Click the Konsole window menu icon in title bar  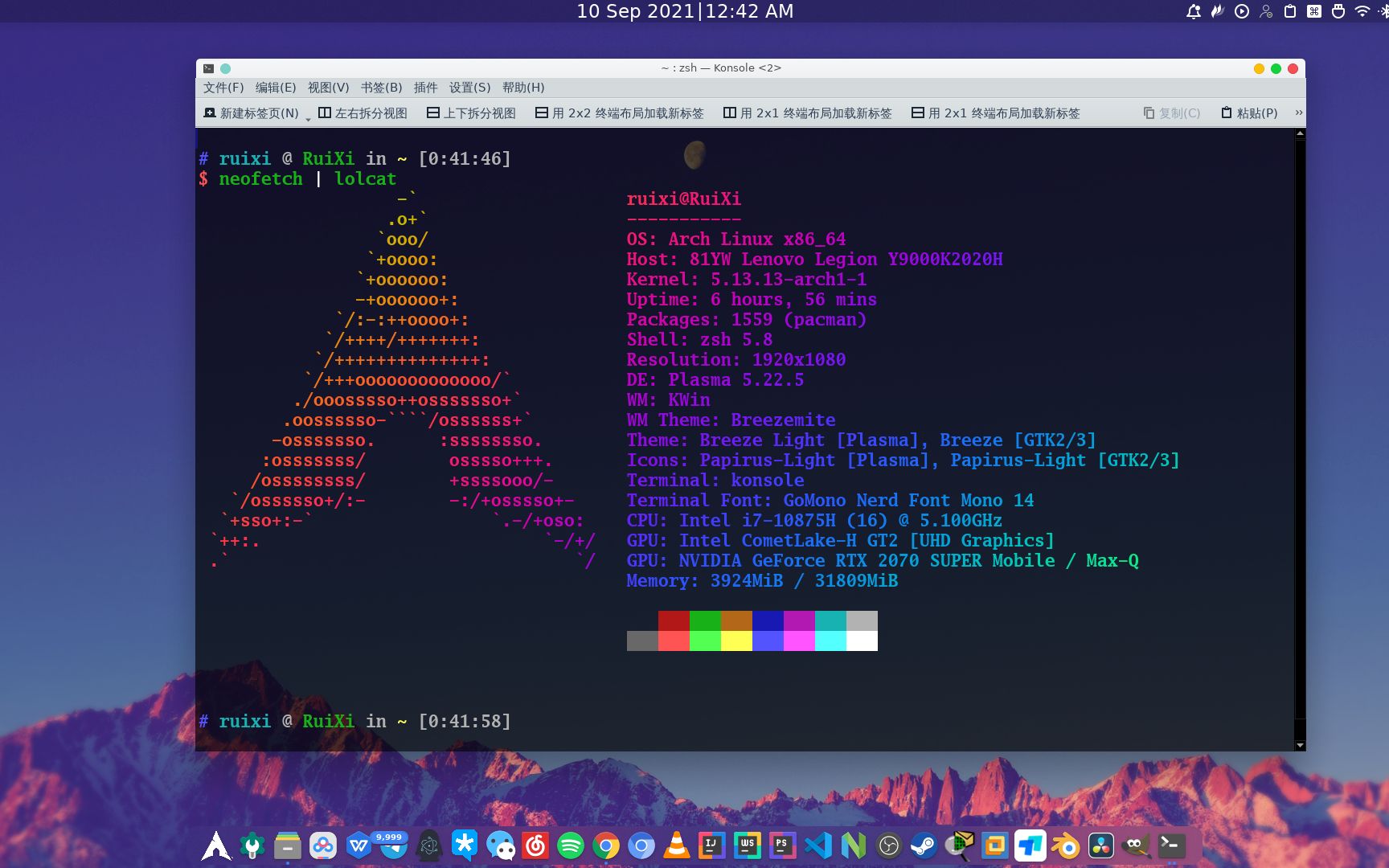point(209,68)
